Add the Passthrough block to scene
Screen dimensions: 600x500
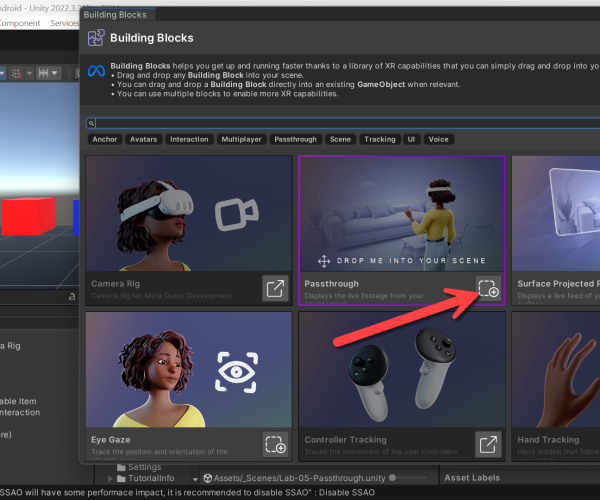[x=488, y=288]
